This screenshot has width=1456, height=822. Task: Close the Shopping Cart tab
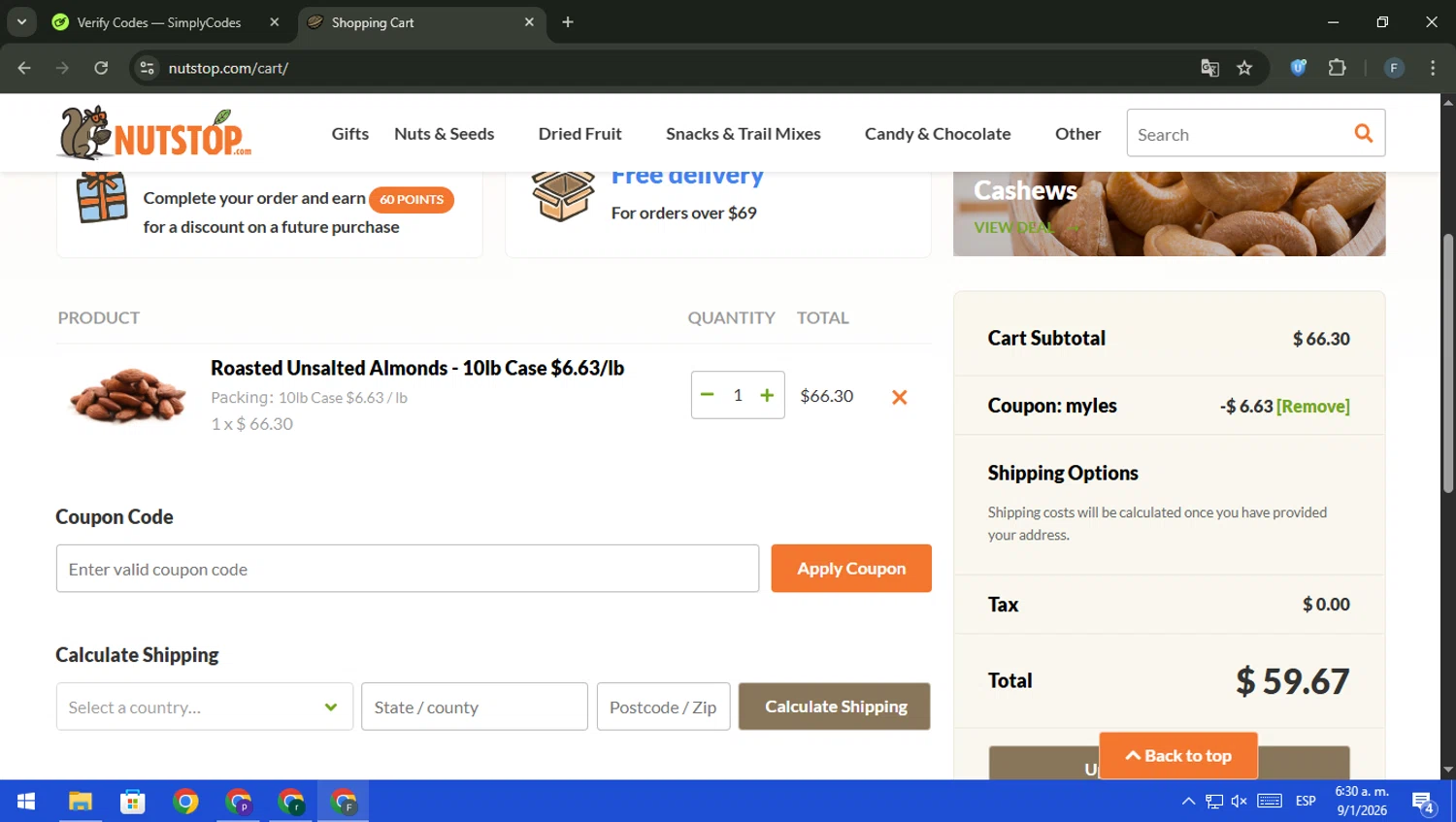click(x=529, y=22)
